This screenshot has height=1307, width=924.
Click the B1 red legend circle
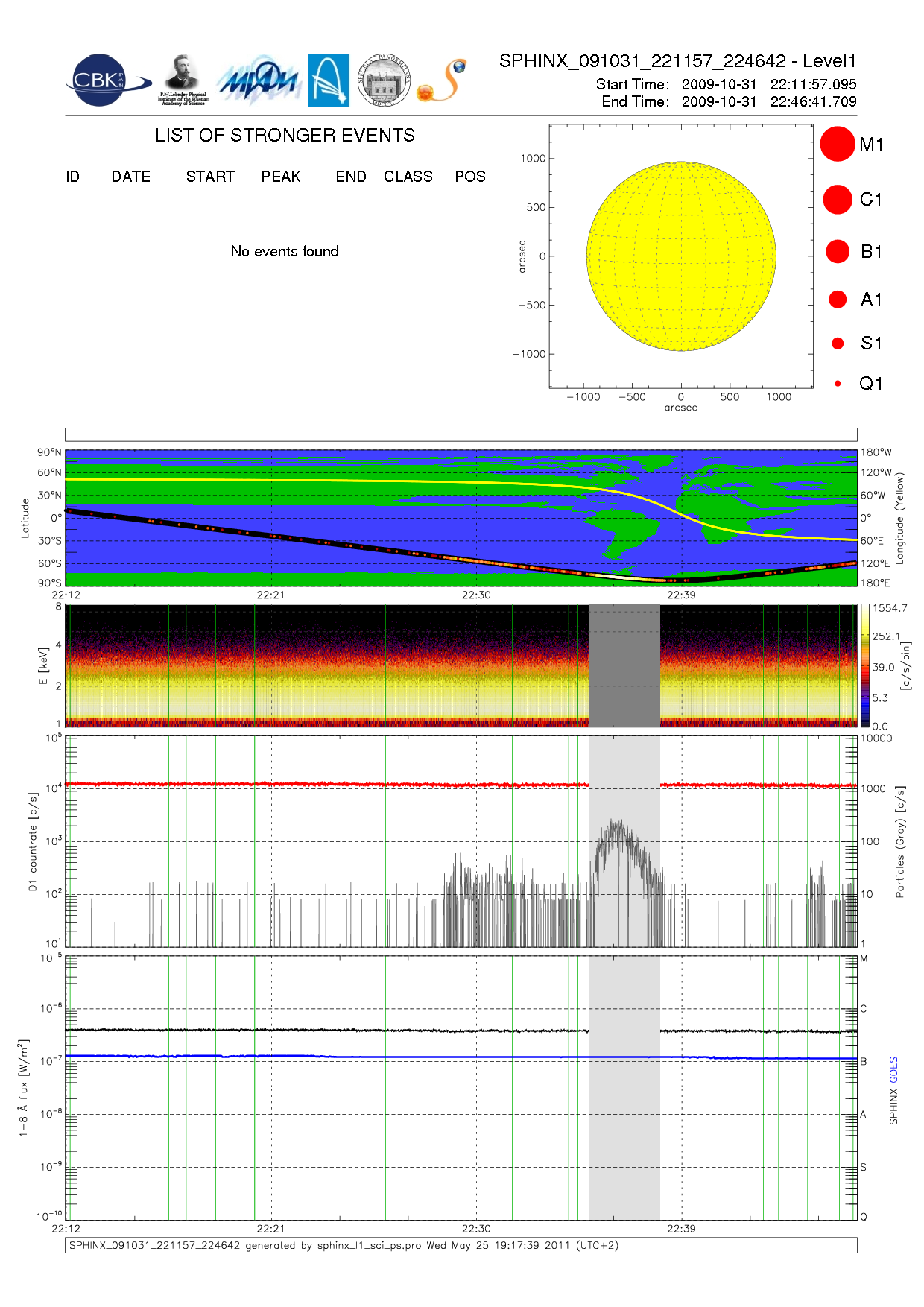837,252
